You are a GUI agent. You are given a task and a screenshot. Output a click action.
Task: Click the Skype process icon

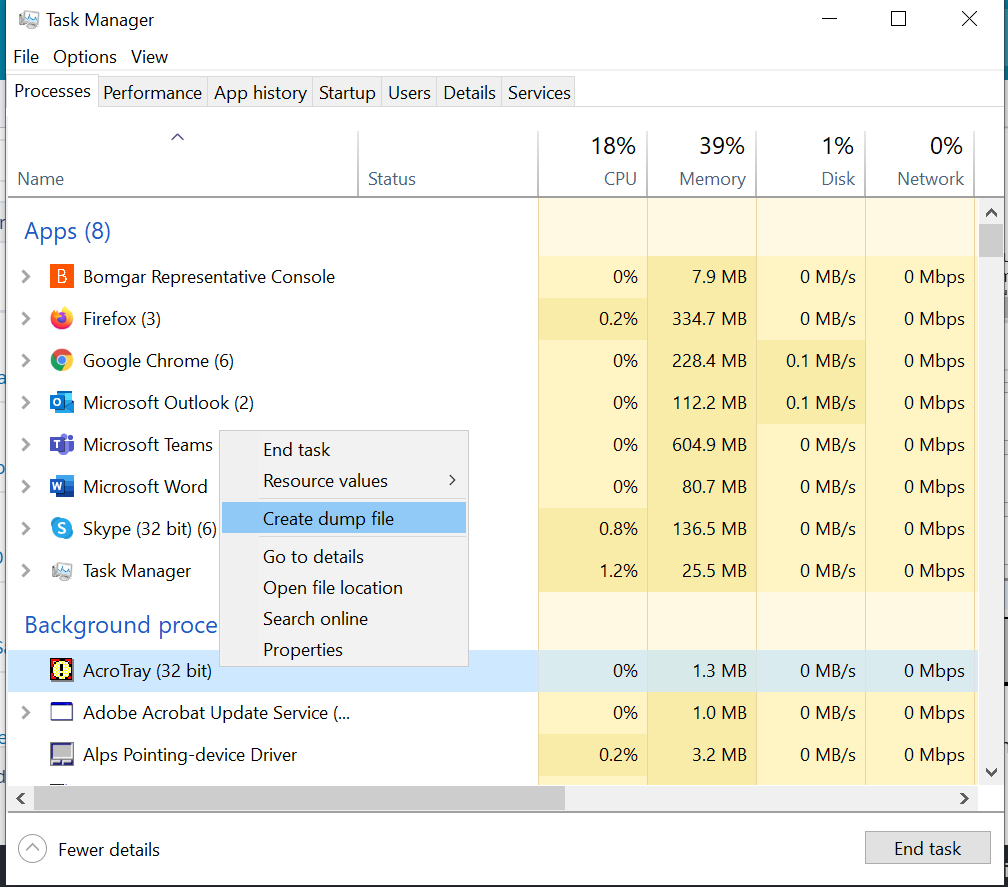[x=62, y=529]
